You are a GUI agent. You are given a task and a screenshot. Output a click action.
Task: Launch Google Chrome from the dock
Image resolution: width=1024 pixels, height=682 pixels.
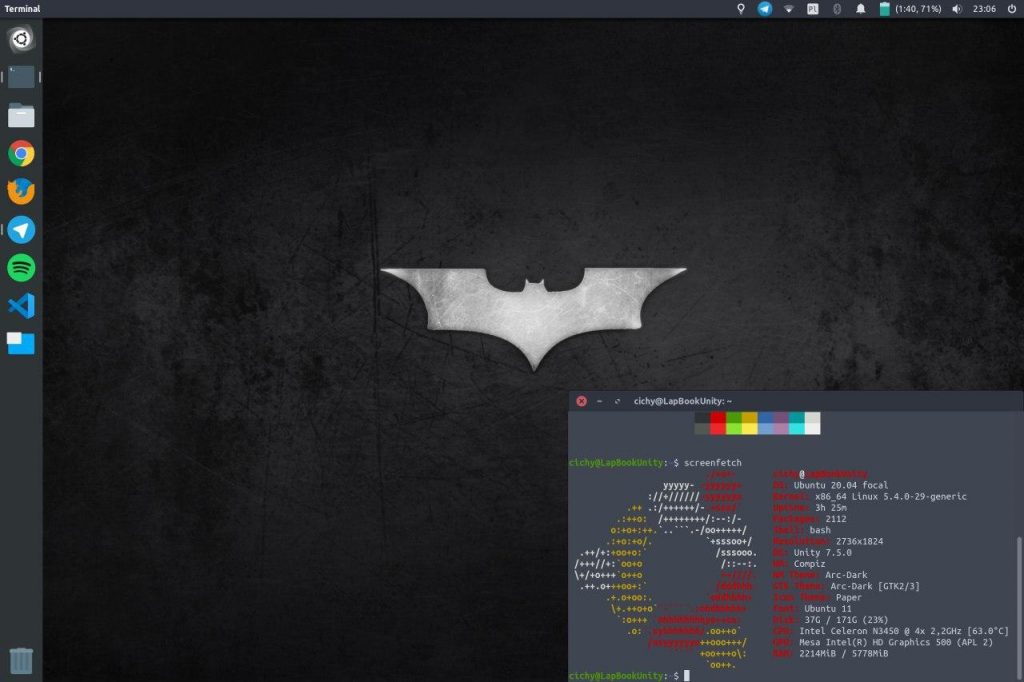point(21,153)
